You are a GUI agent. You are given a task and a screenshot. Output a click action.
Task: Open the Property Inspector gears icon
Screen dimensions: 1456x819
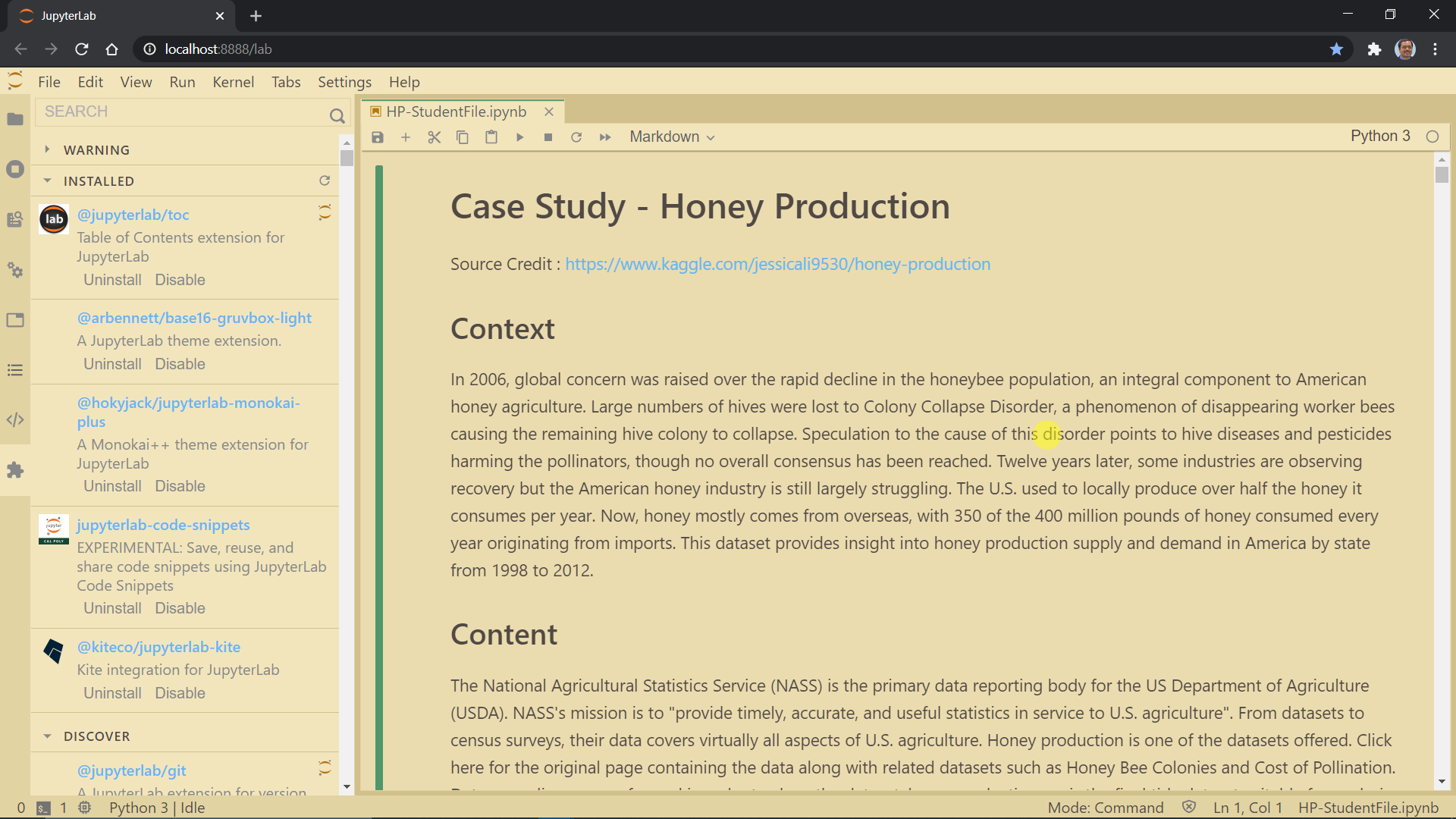point(15,269)
